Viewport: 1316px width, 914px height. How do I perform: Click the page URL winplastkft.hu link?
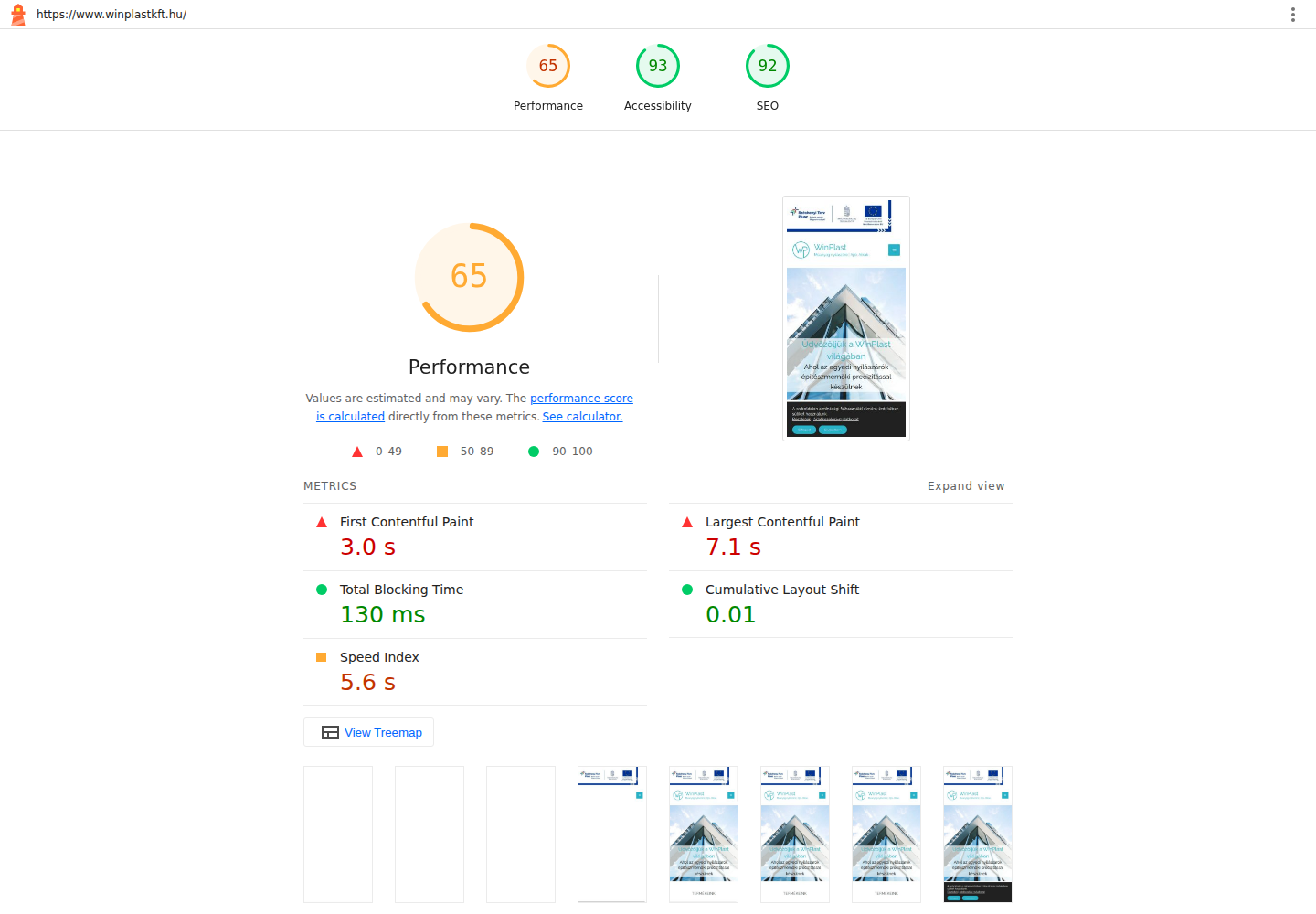111,15
